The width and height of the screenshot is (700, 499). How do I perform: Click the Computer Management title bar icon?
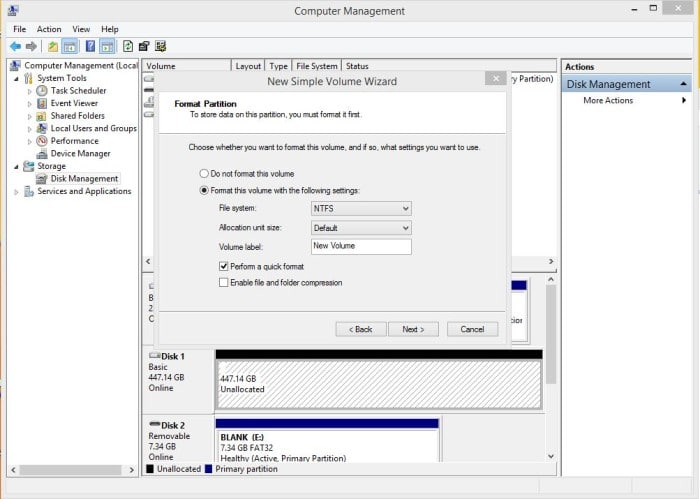(x=13, y=10)
